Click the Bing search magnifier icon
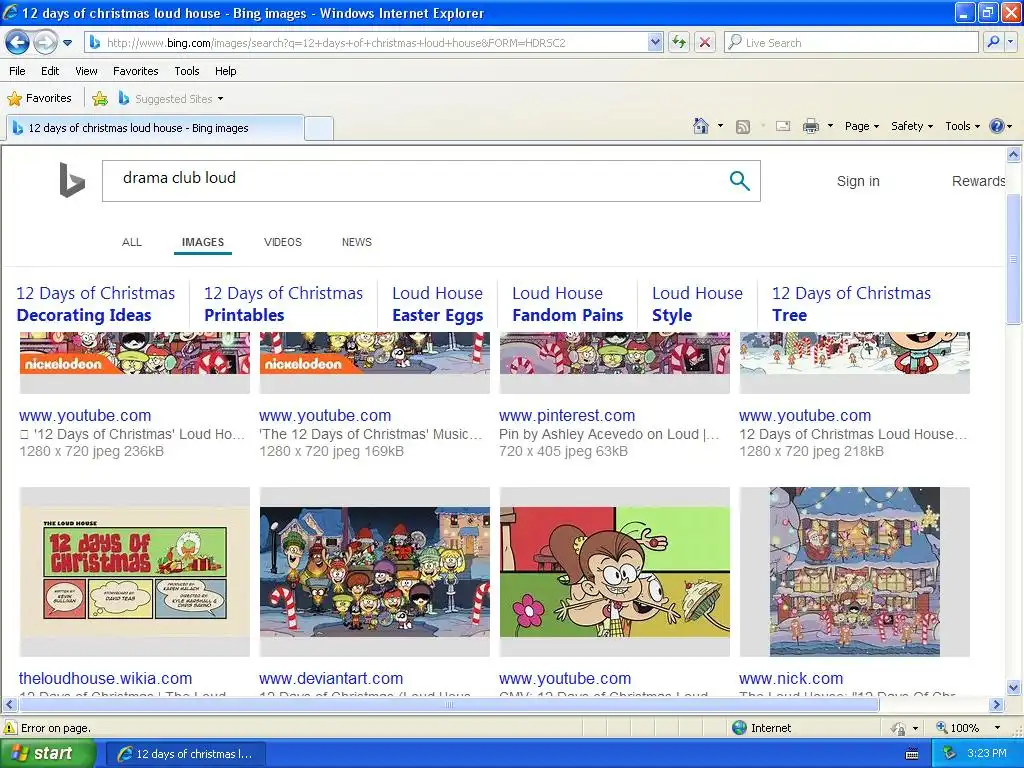 pos(739,181)
